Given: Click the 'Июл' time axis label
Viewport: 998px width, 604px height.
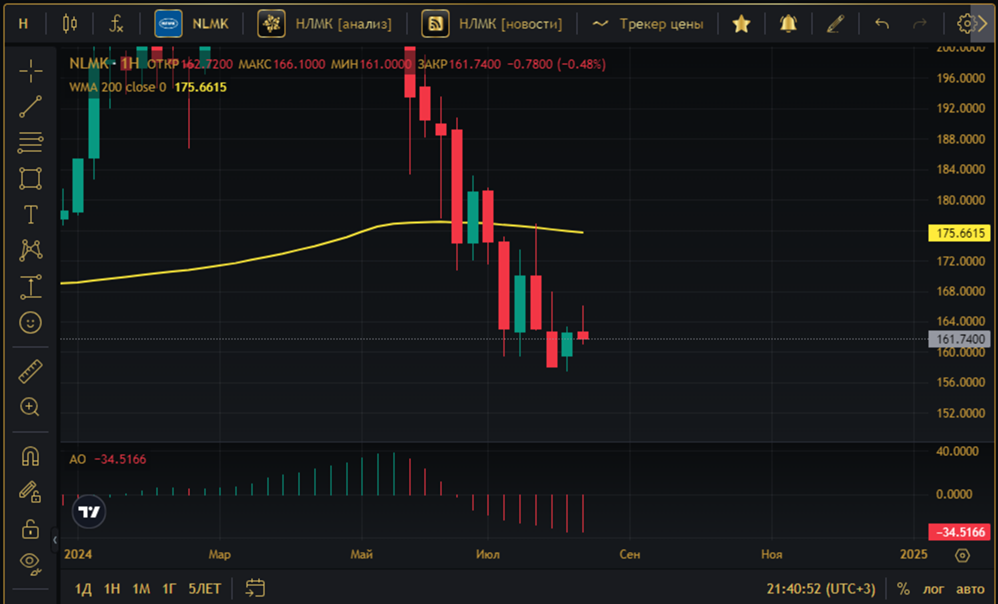Looking at the screenshot, I should tap(488, 554).
